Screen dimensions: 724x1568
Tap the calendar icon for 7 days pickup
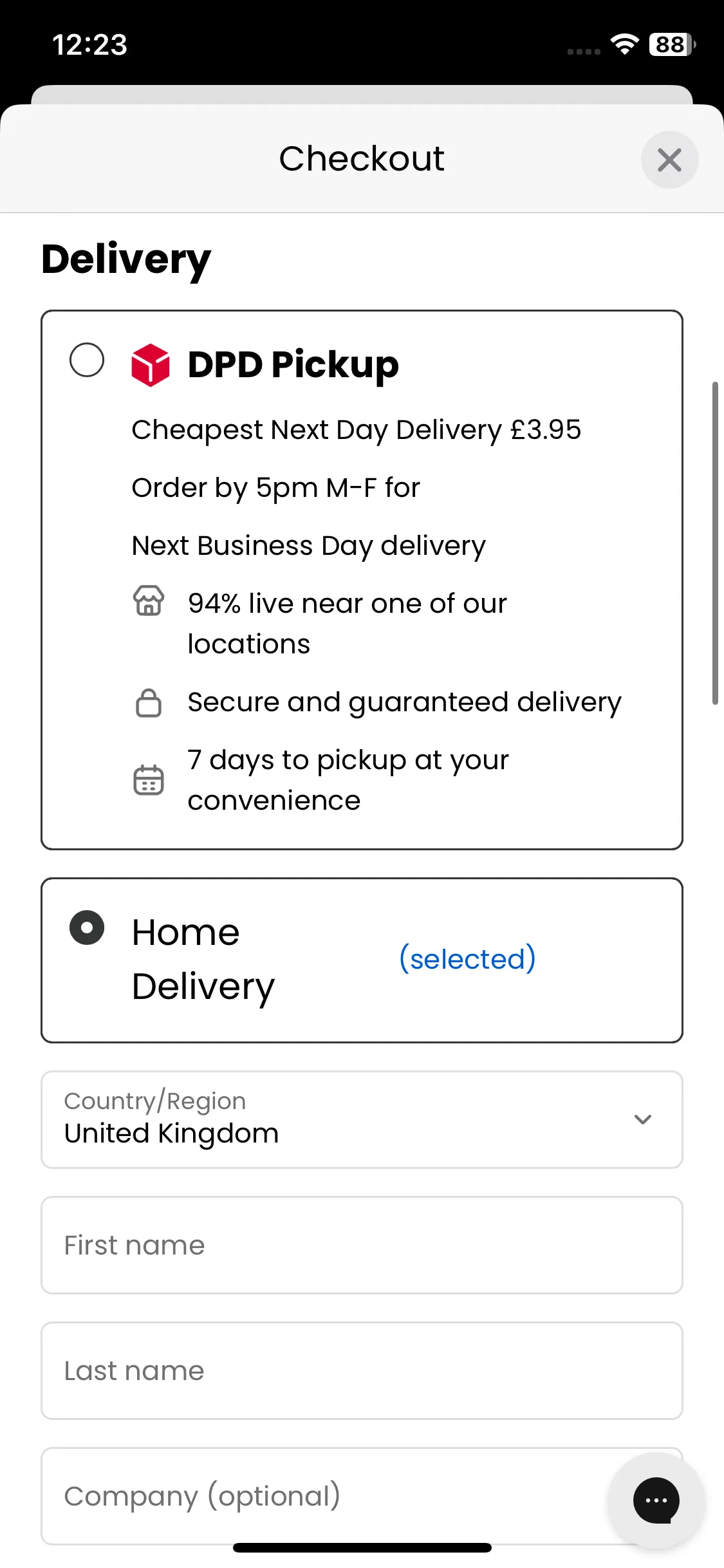coord(149,779)
